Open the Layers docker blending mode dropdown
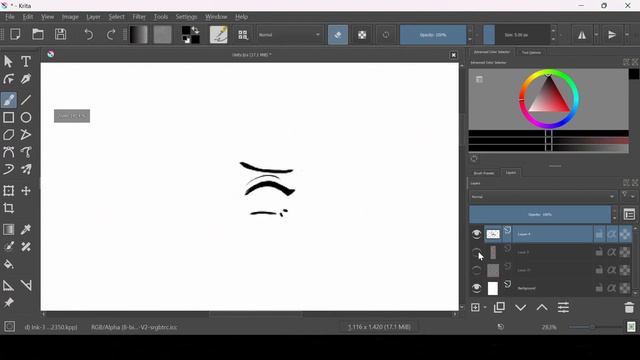This screenshot has height=360, width=640. (543, 197)
